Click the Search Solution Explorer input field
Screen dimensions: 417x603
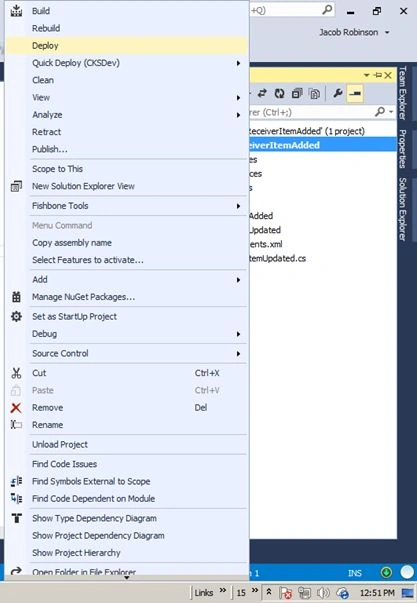(310, 112)
